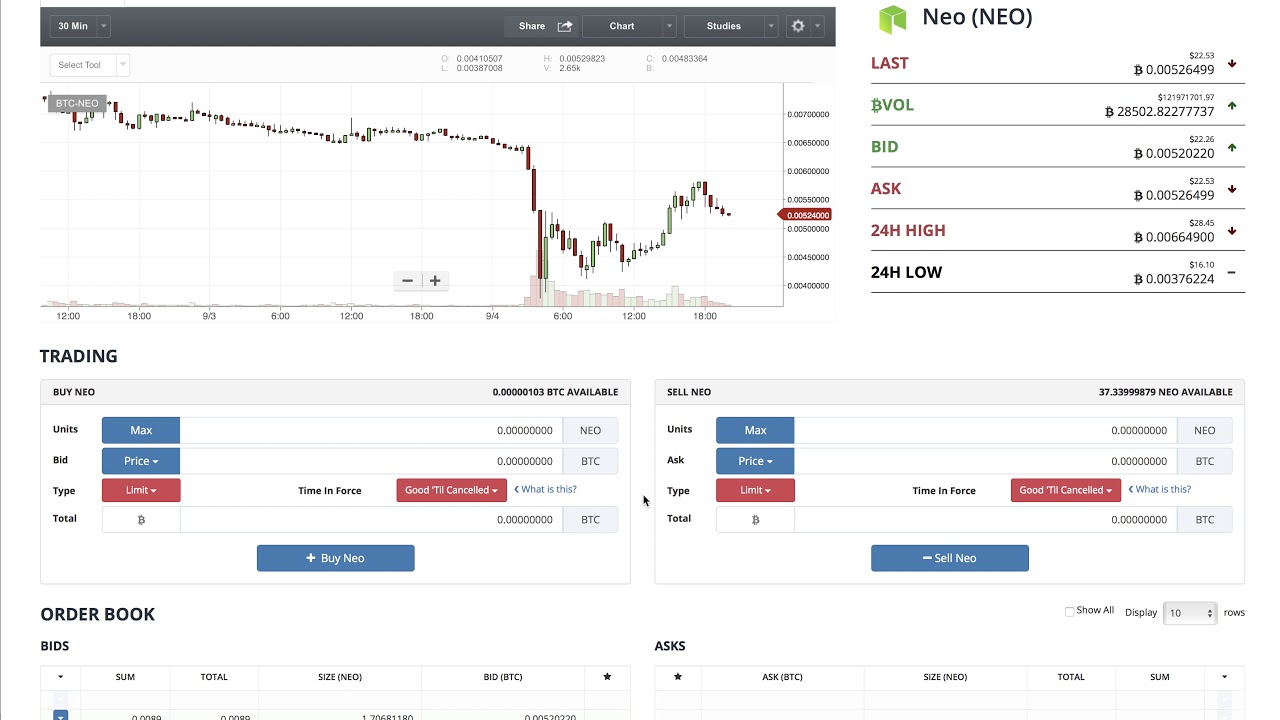Sort Asks by ASK (BTC) header
This screenshot has height=720, width=1280.
point(782,677)
